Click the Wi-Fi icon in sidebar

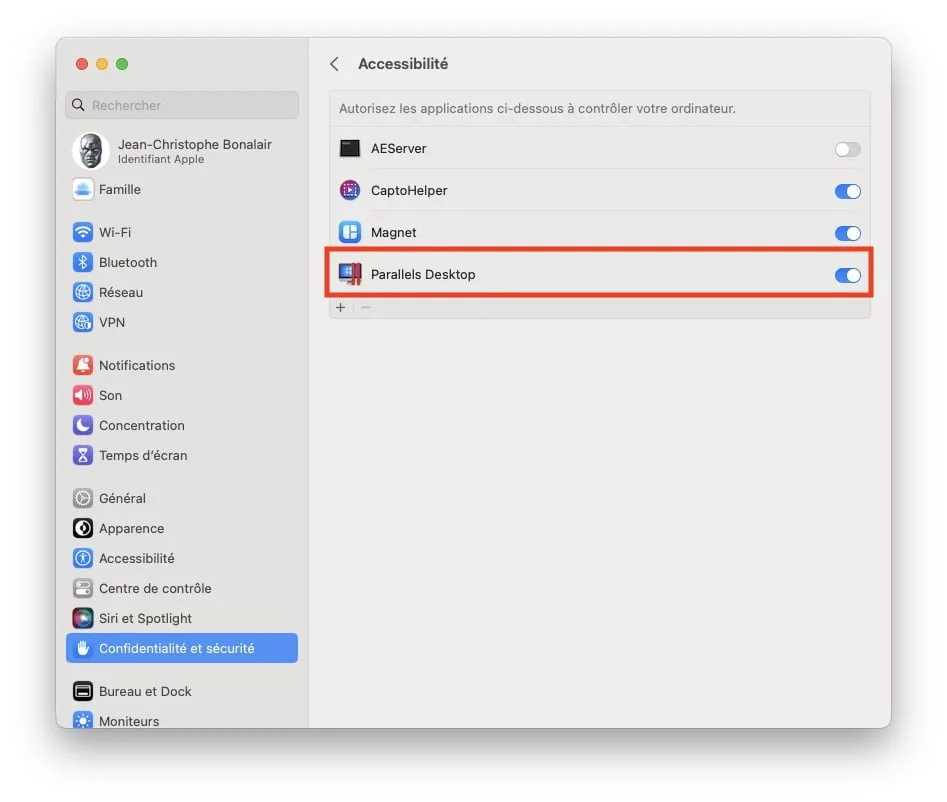(83, 233)
